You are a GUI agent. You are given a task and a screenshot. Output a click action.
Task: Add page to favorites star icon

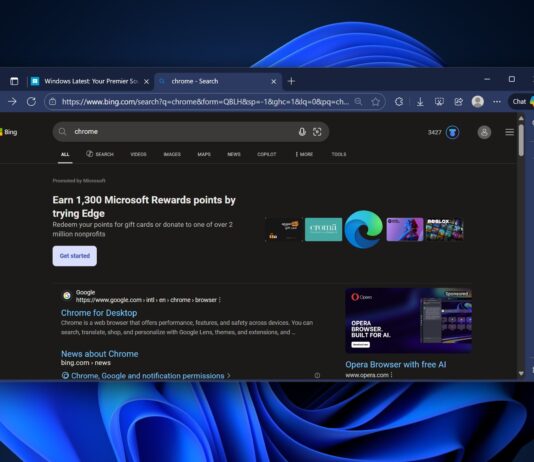click(x=375, y=101)
